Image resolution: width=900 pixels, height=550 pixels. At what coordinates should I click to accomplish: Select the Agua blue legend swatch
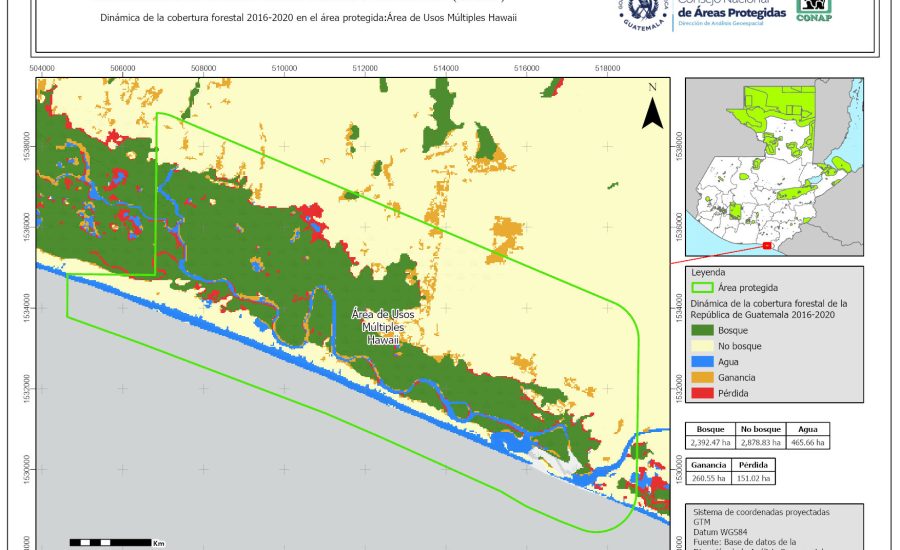(702, 361)
